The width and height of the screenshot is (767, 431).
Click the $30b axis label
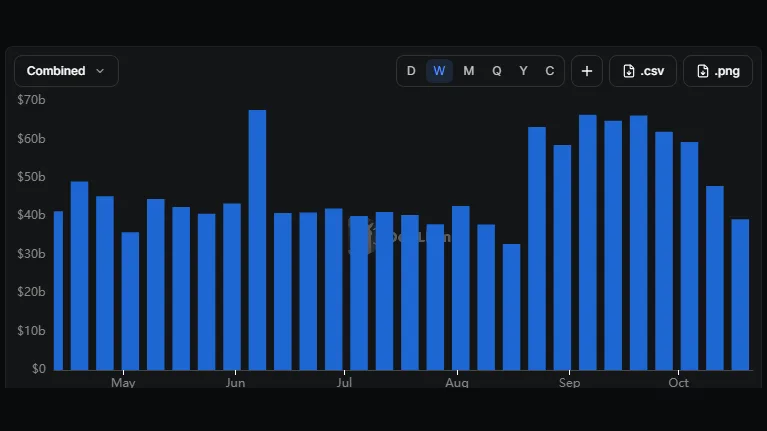(x=31, y=254)
